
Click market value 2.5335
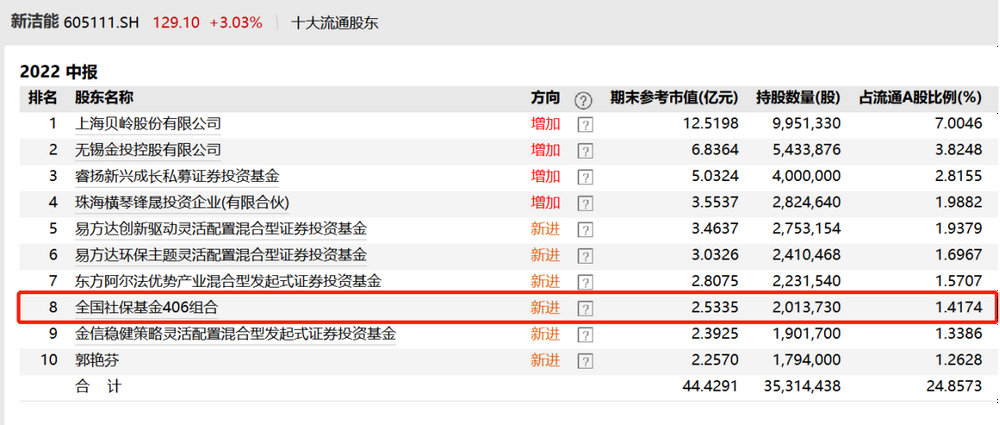pos(714,308)
